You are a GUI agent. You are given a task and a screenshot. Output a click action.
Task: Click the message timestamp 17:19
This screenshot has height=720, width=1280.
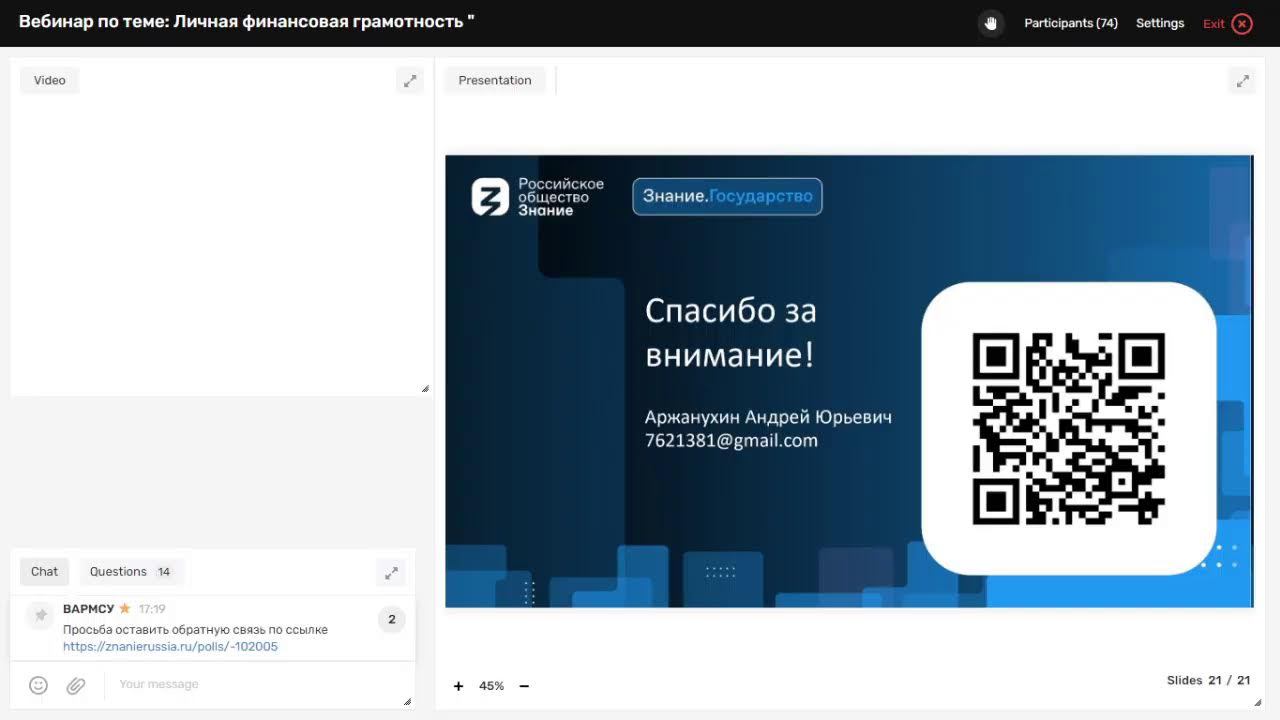tap(152, 609)
